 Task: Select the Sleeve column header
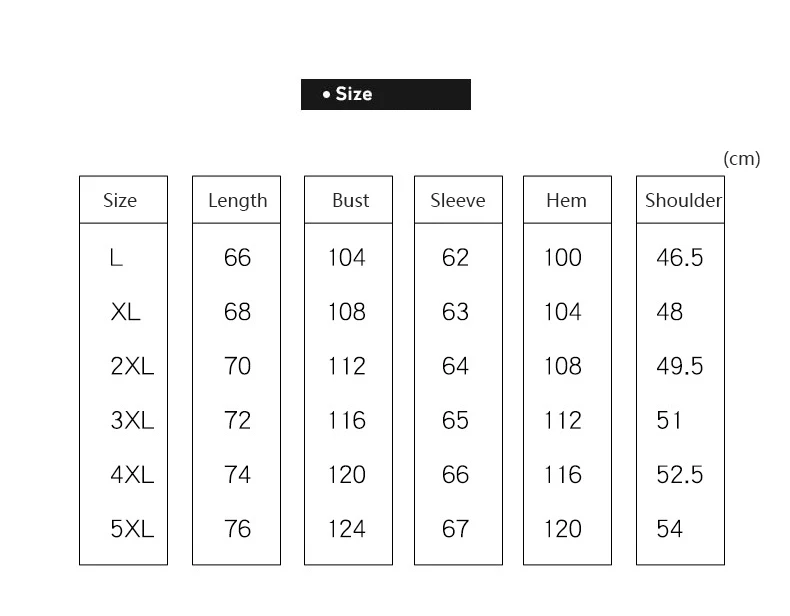[457, 200]
